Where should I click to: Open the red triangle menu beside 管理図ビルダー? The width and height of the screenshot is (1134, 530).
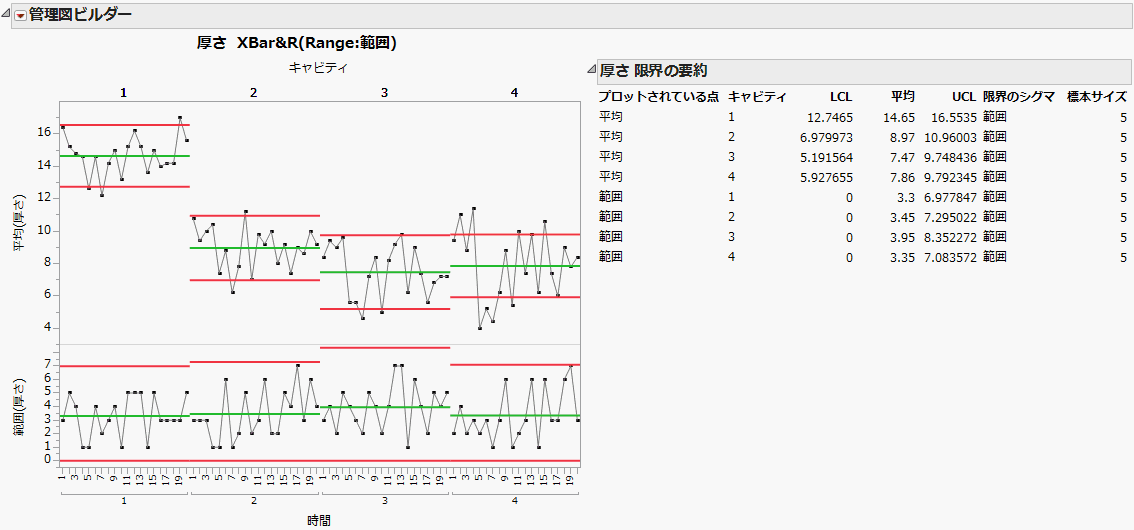(x=20, y=15)
